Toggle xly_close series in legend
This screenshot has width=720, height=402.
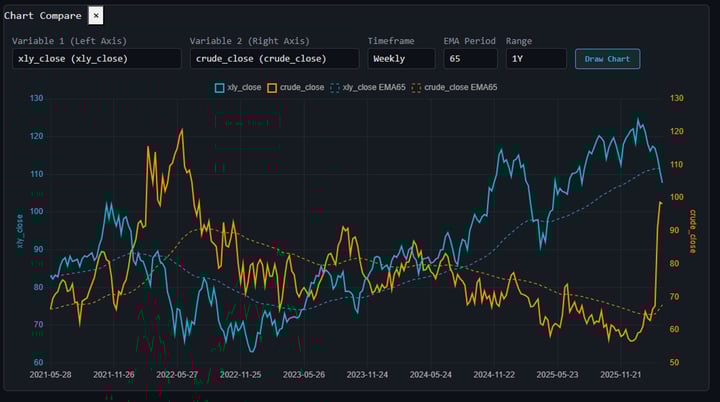coord(238,87)
